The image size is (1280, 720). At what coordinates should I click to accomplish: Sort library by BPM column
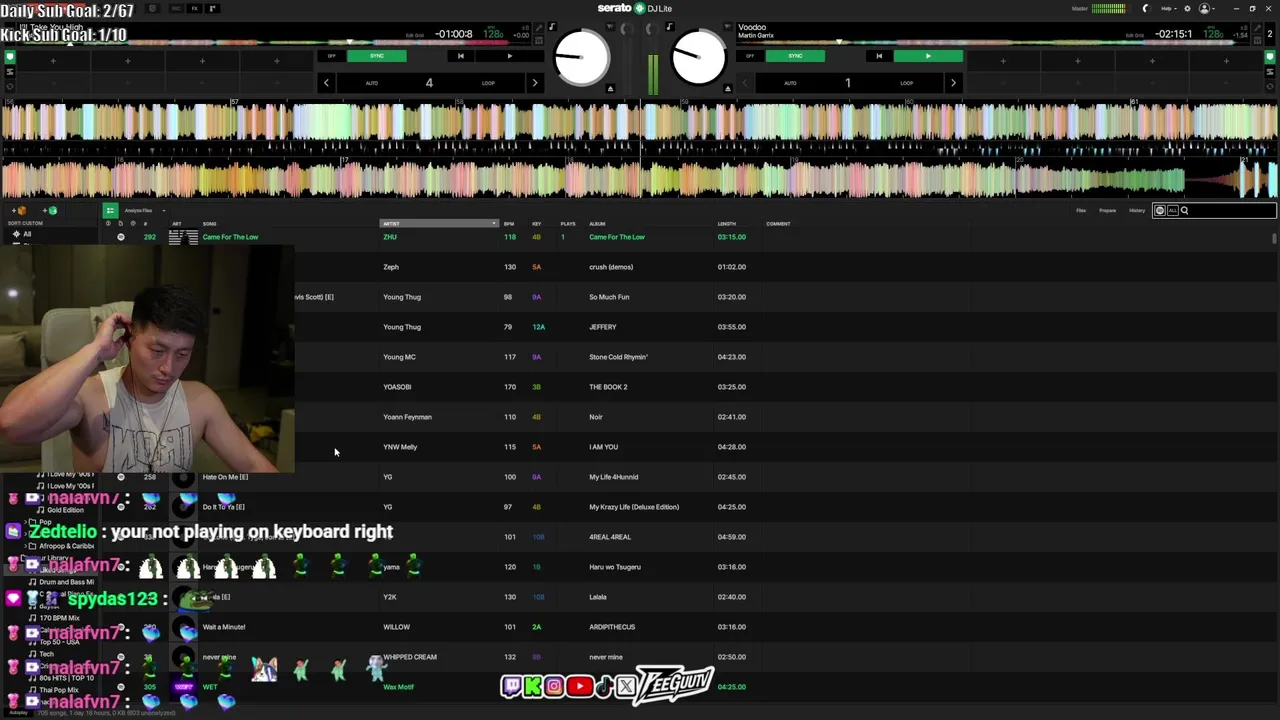point(509,224)
